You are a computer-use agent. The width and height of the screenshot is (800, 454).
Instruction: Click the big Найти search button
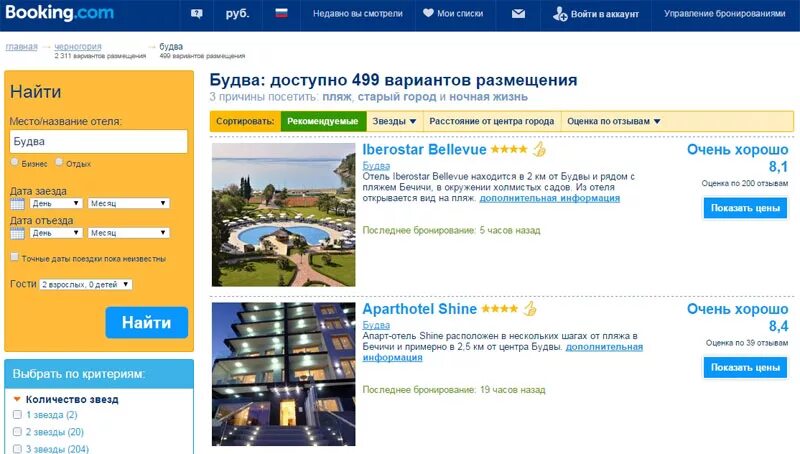tap(147, 322)
